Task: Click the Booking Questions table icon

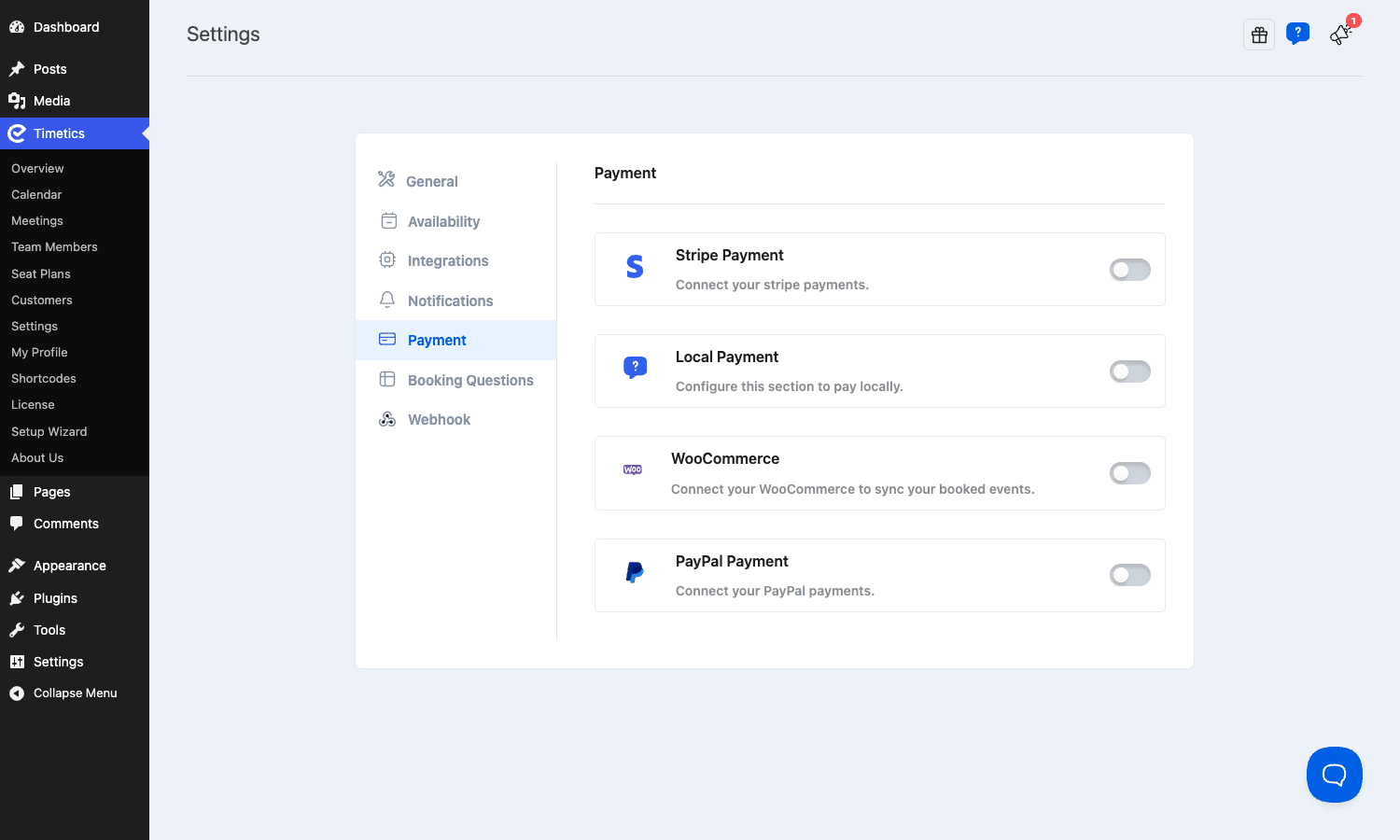Action: pyautogui.click(x=387, y=379)
